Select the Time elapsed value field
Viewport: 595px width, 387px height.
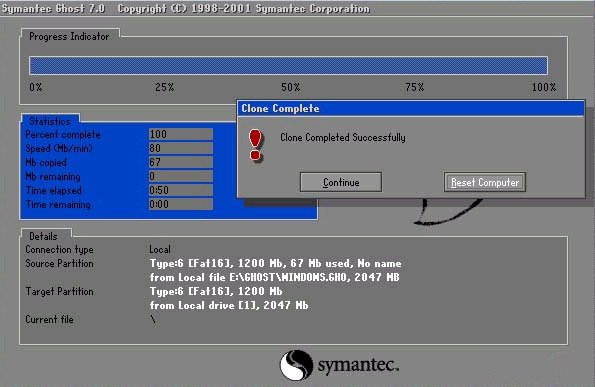(181, 190)
